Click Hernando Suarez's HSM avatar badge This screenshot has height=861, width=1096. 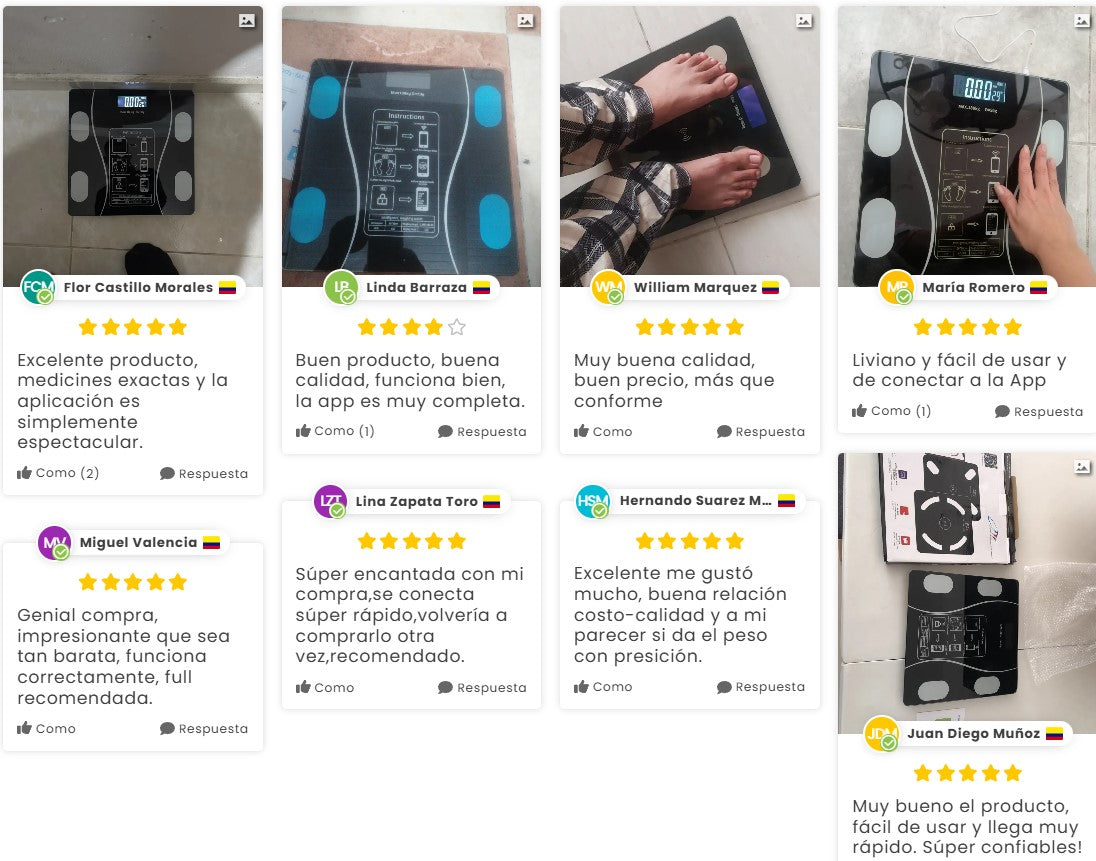point(592,501)
